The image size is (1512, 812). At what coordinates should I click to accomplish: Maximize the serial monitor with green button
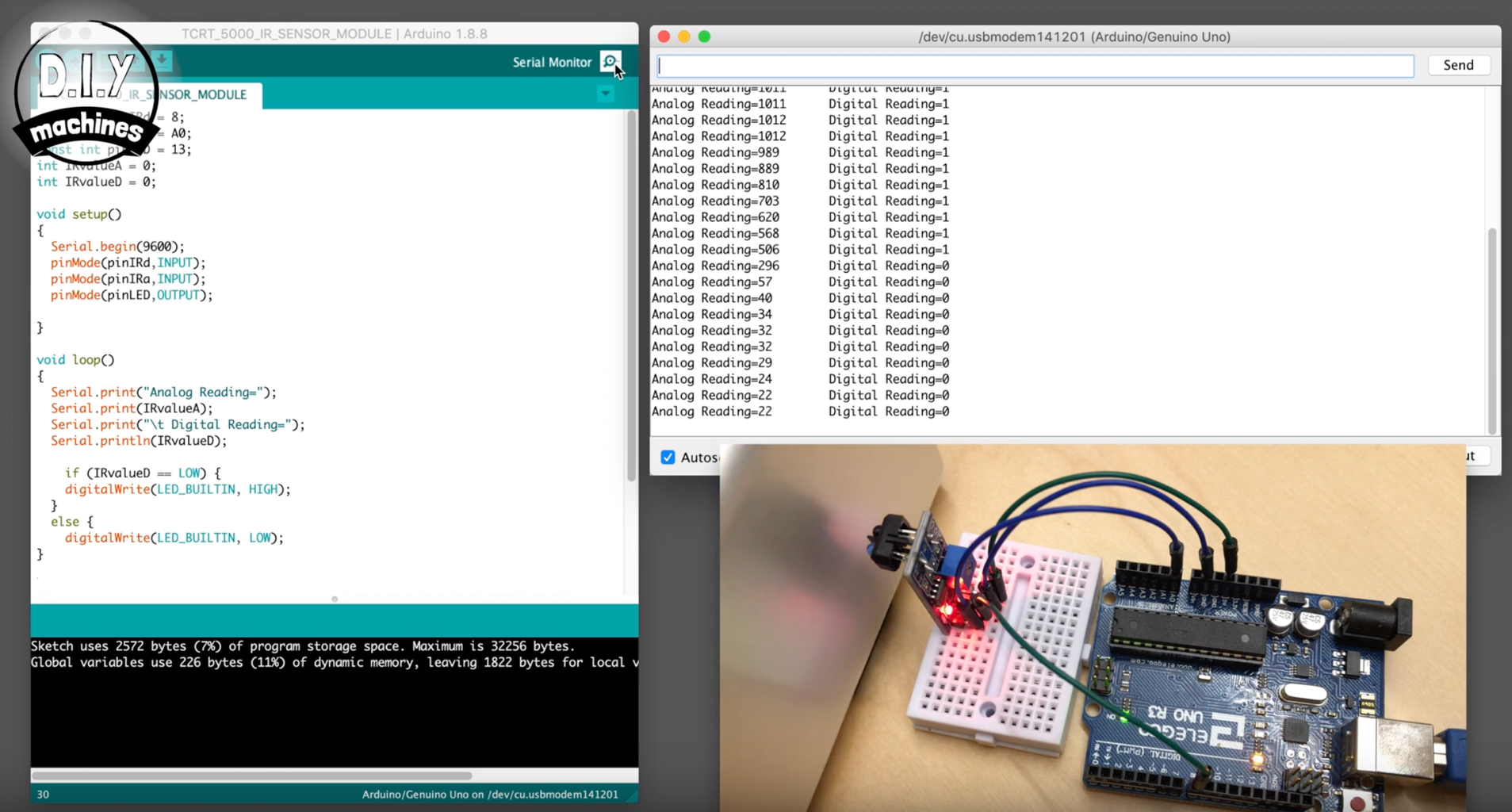pyautogui.click(x=704, y=36)
